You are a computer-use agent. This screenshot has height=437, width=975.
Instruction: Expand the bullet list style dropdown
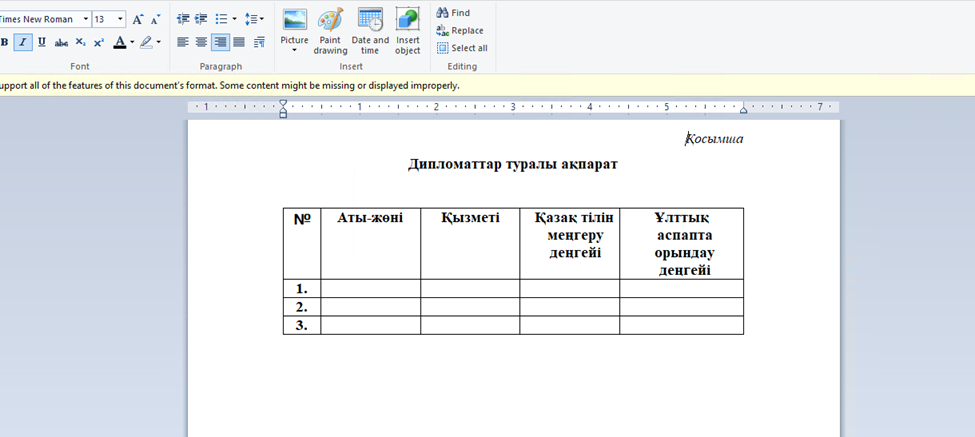[234, 19]
